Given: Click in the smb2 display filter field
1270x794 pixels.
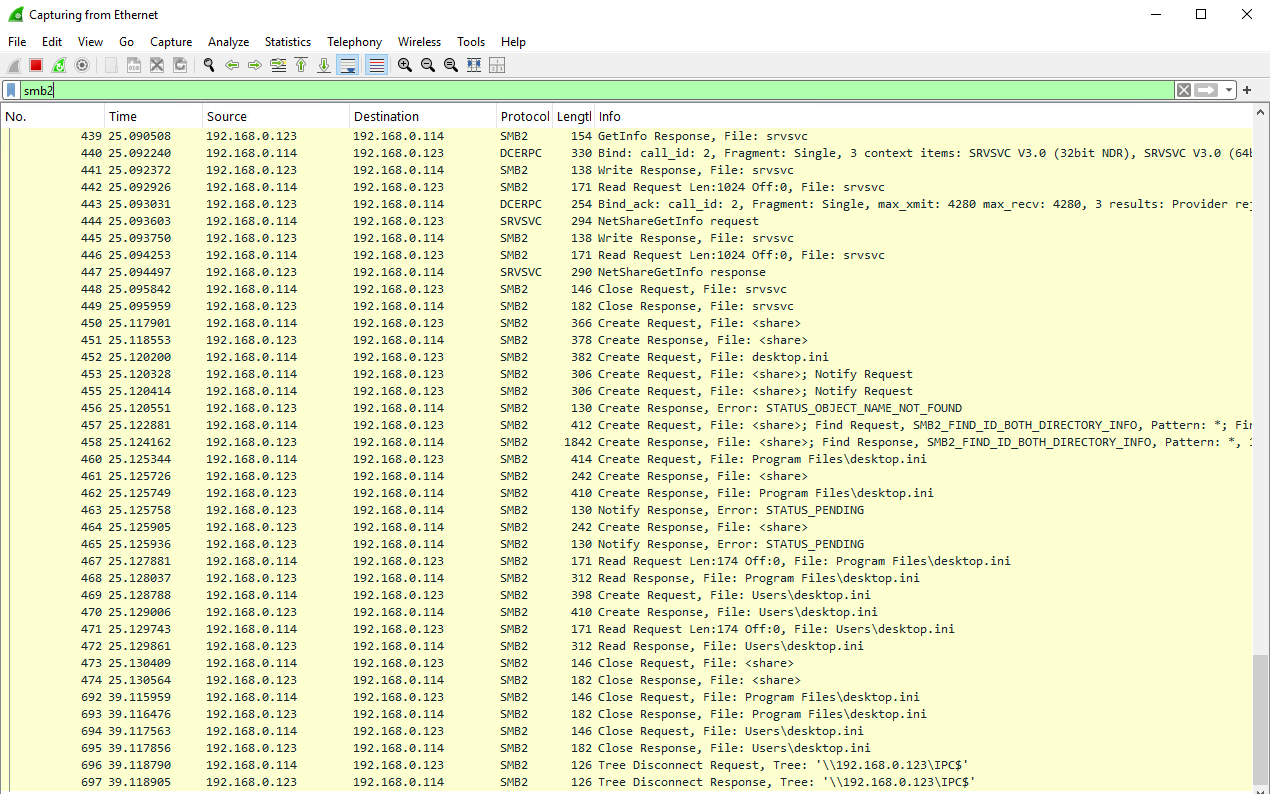Looking at the screenshot, I should [600, 90].
